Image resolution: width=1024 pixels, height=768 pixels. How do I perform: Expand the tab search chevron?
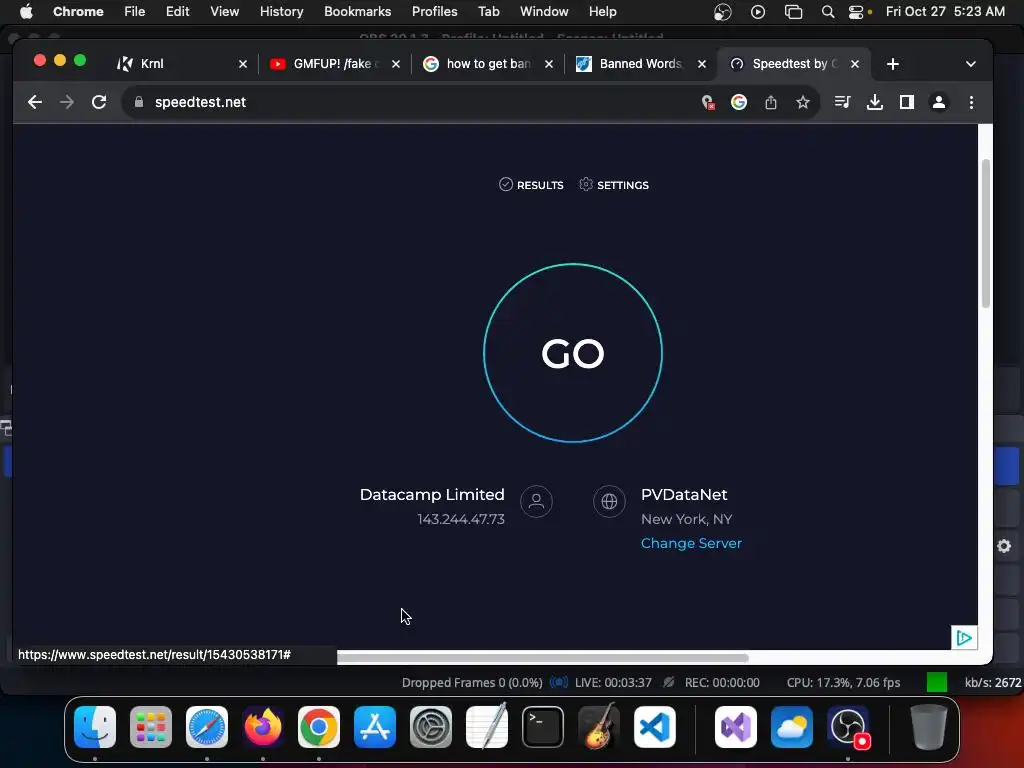[x=970, y=64]
